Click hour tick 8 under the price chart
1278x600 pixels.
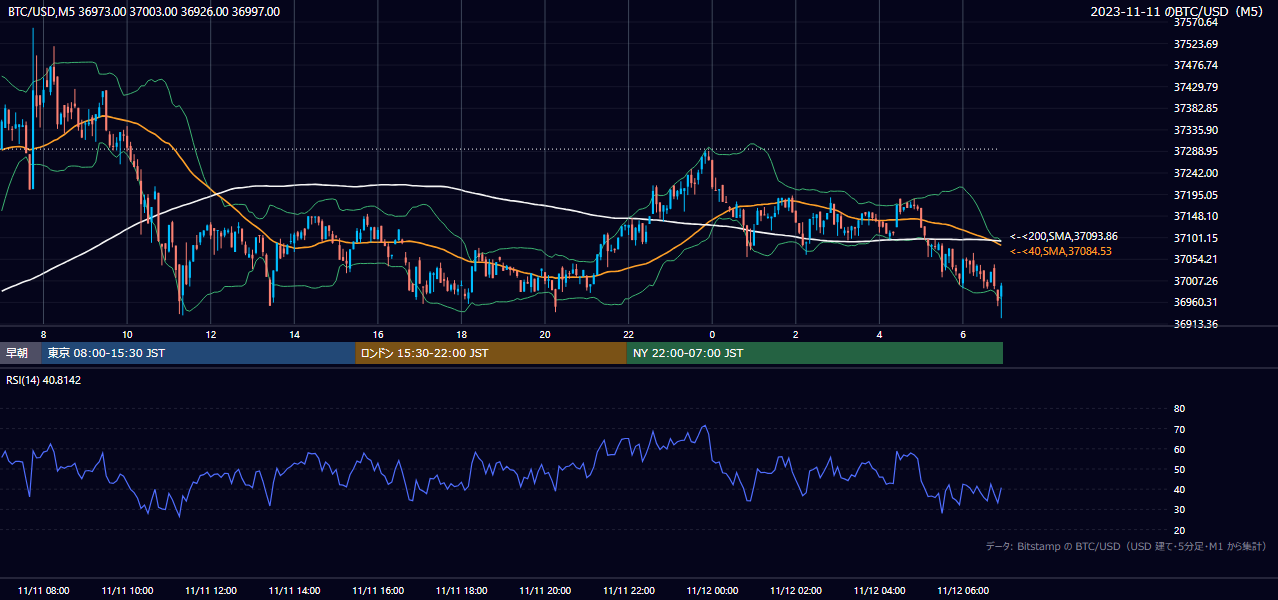(43, 334)
